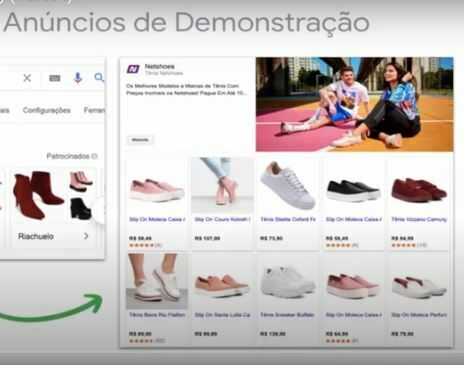Viewport: 464px width, 365px height.
Task: Open the Slip On Couro Kolosh product image
Action: click(223, 186)
